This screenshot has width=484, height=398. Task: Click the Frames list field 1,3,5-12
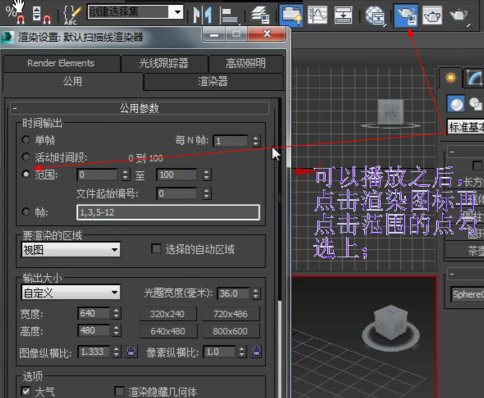[x=168, y=212]
